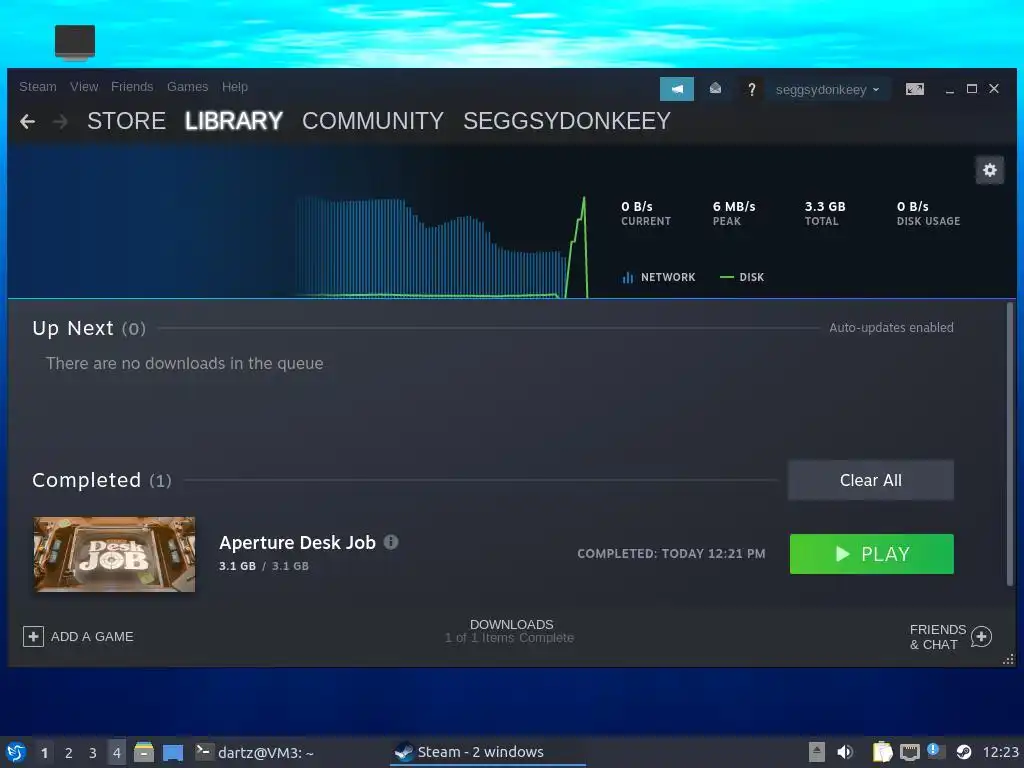Screen dimensions: 1024x768
Task: Toggle the Network graph legend
Action: pos(658,277)
